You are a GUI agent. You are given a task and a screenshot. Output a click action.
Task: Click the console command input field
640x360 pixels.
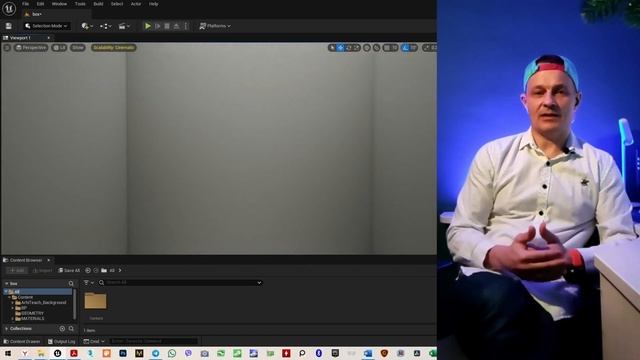tap(153, 341)
